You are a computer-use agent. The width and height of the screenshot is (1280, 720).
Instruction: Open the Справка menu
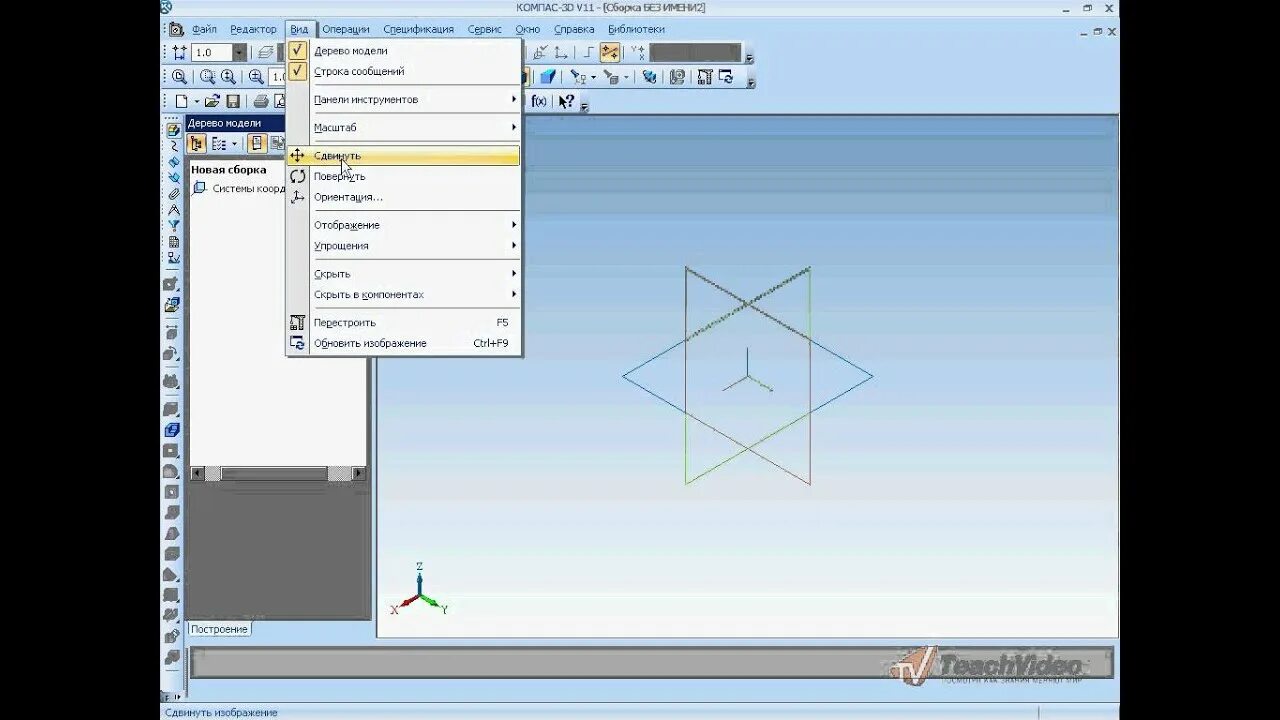click(x=574, y=29)
